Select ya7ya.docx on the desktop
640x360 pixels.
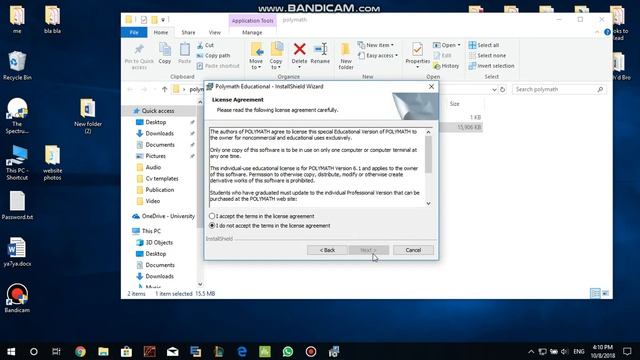point(17,252)
